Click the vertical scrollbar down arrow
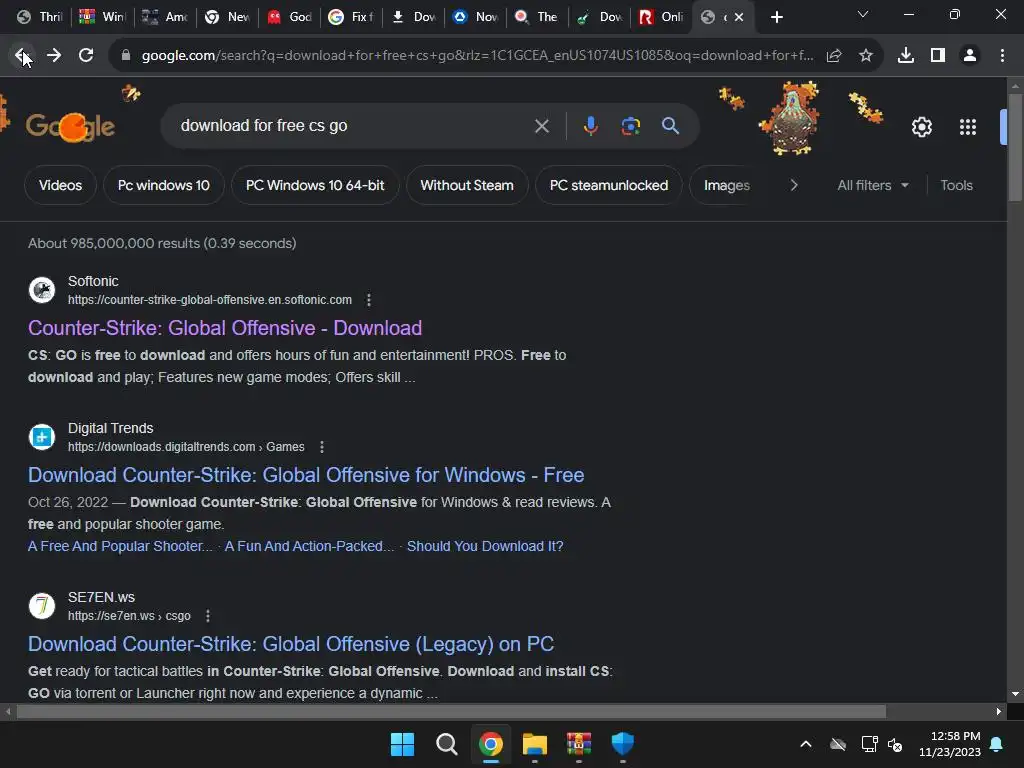This screenshot has height=768, width=1024. pos(1015,694)
